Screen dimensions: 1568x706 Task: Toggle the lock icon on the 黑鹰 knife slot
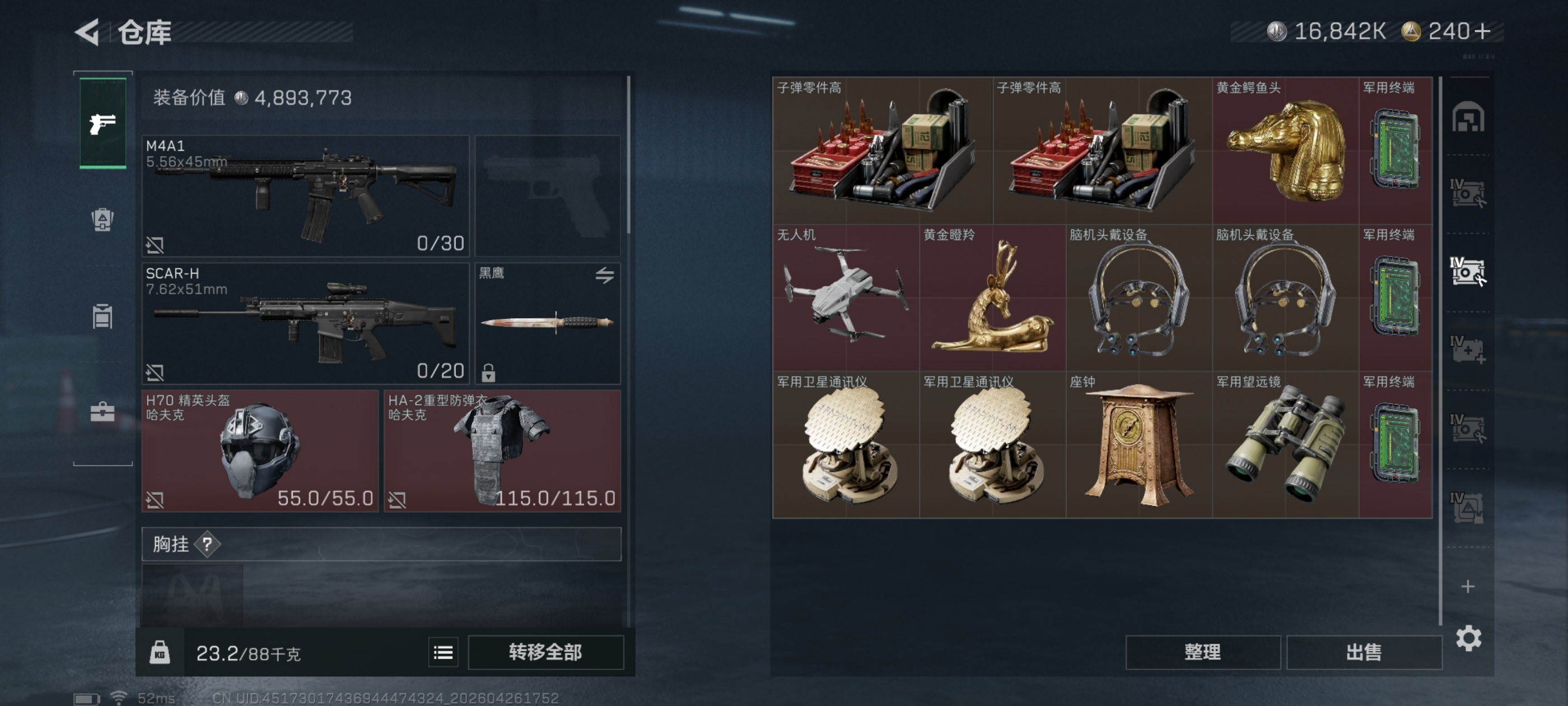[488, 372]
